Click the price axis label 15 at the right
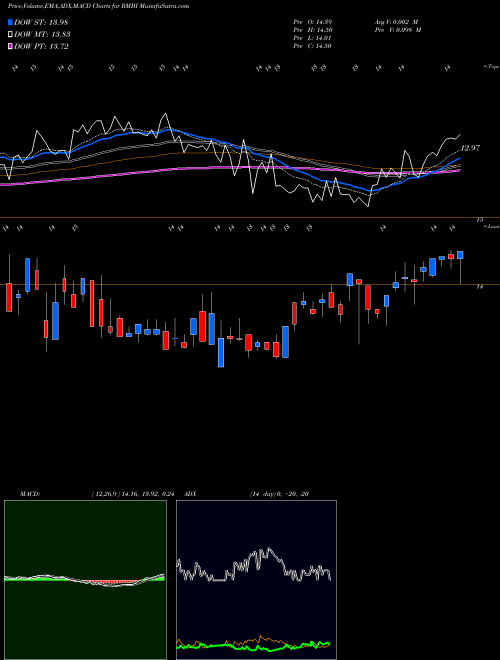 (x=479, y=220)
